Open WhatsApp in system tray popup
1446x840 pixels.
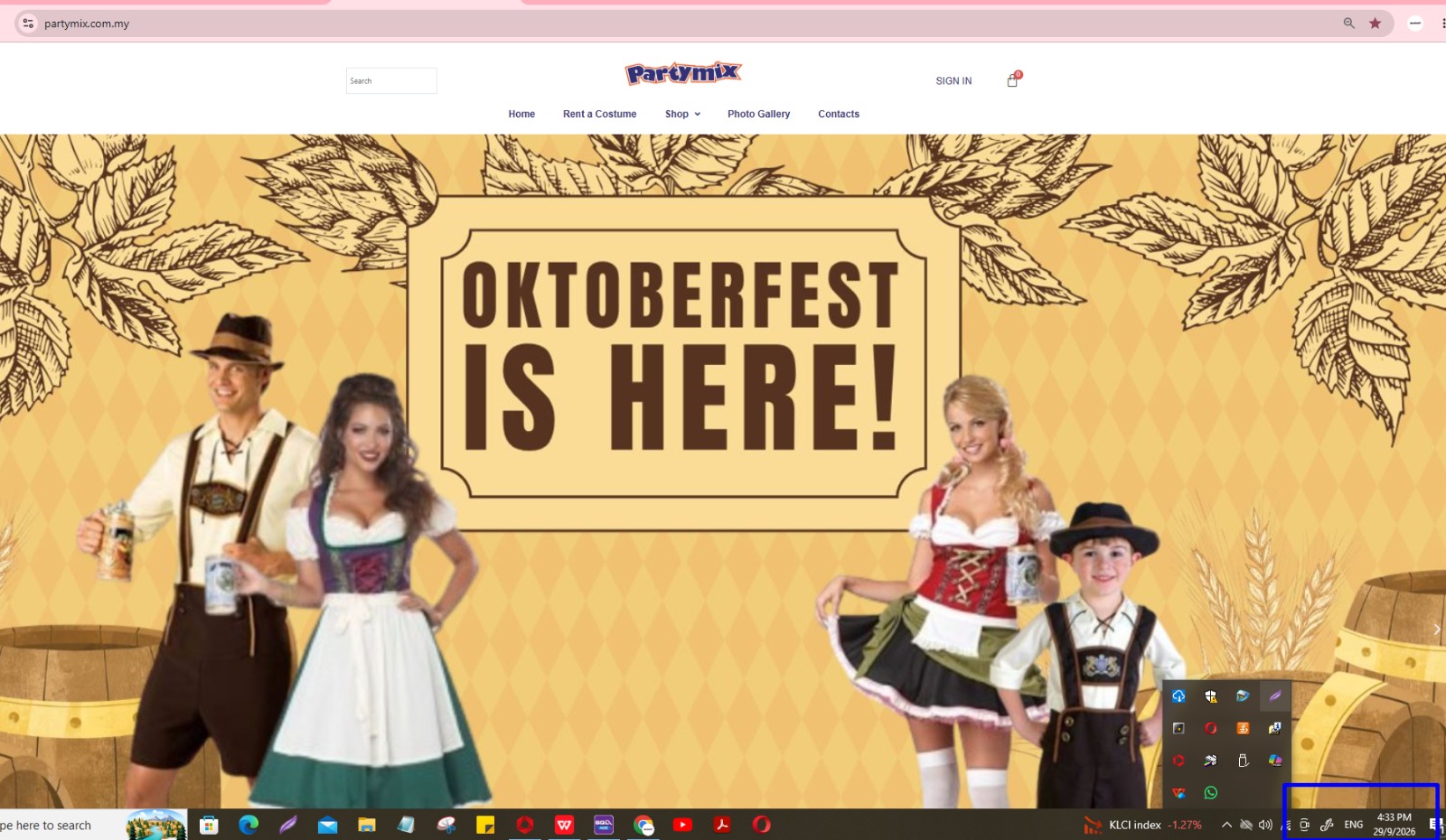[1211, 793]
